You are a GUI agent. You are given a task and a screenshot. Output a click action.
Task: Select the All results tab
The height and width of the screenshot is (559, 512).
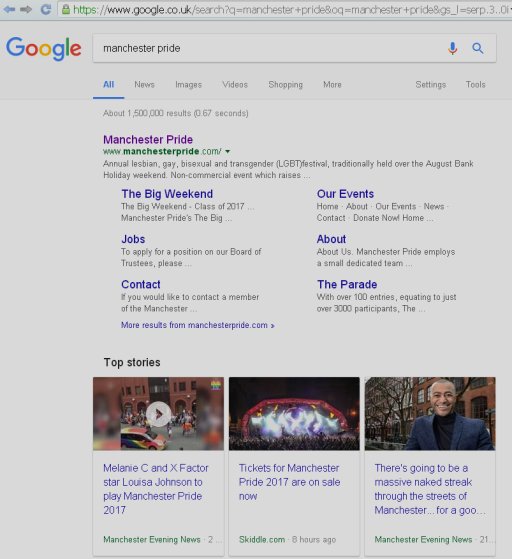click(108, 84)
